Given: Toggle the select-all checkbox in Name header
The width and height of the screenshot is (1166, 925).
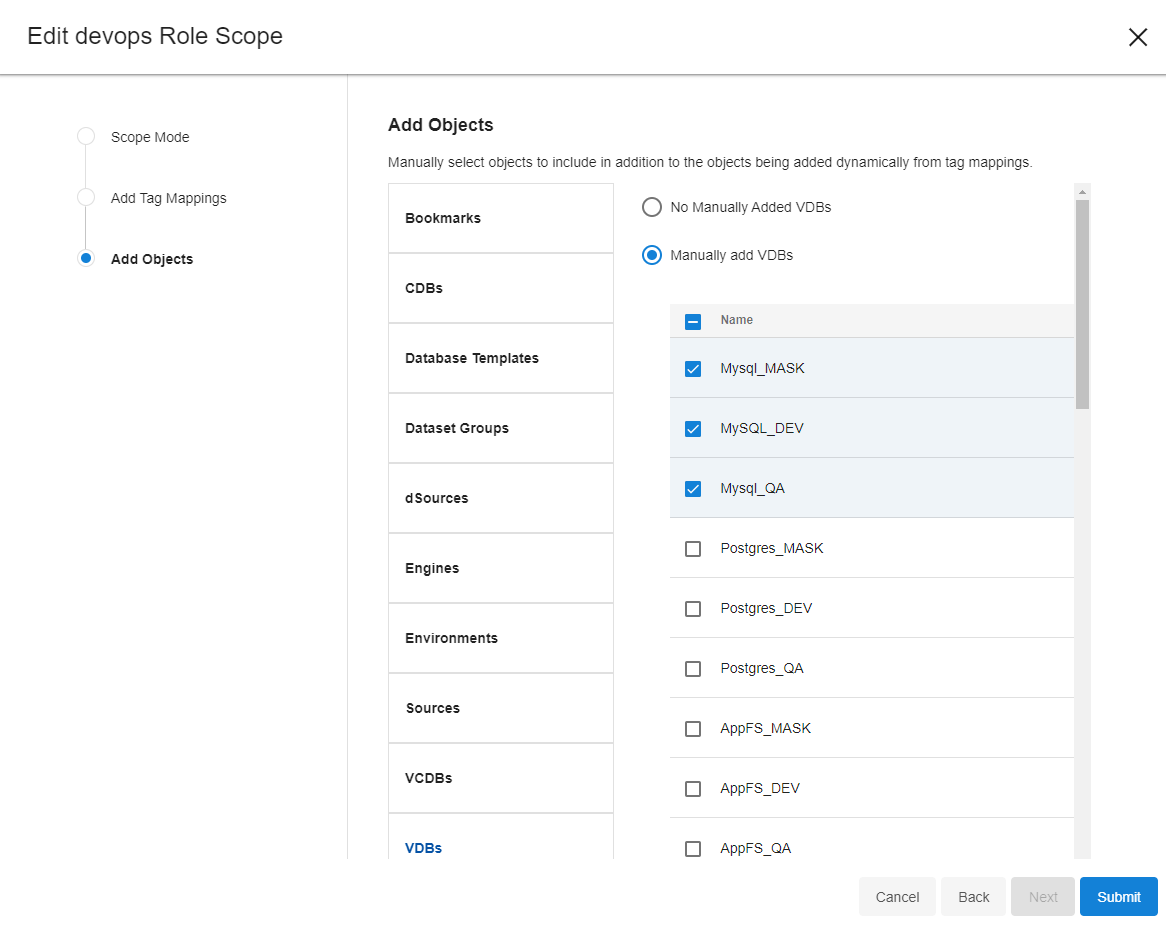Looking at the screenshot, I should click(x=693, y=321).
